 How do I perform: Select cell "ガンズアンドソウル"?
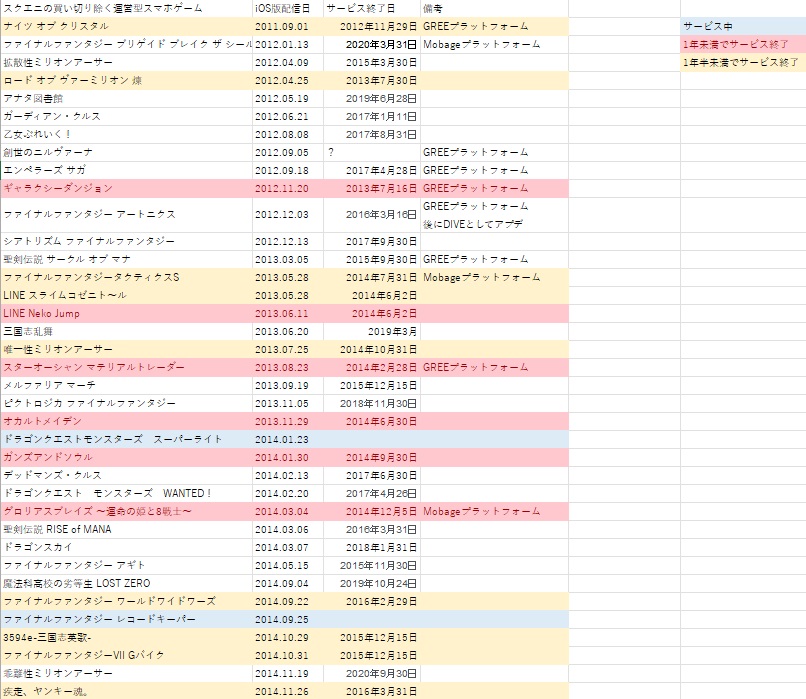(126, 457)
